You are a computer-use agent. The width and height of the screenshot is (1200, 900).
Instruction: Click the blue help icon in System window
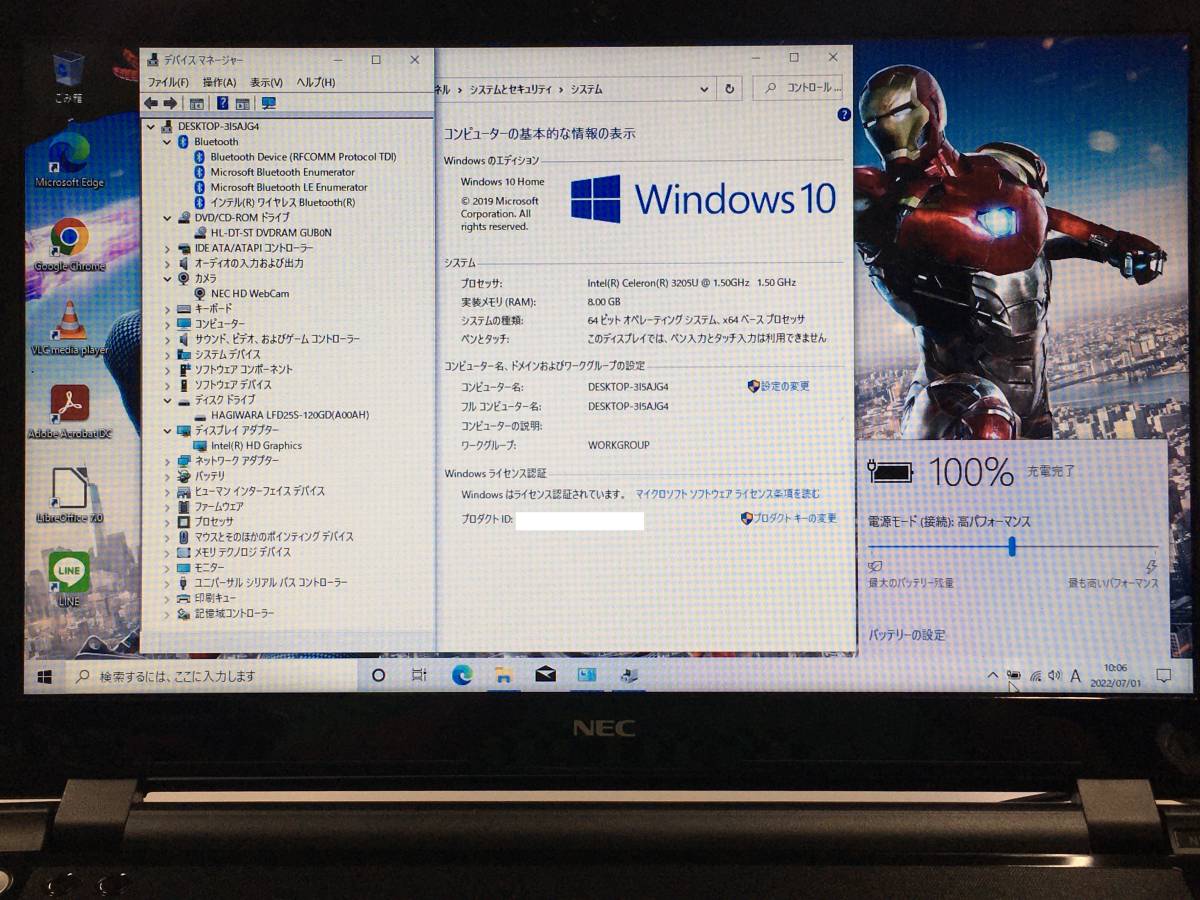pos(843,115)
